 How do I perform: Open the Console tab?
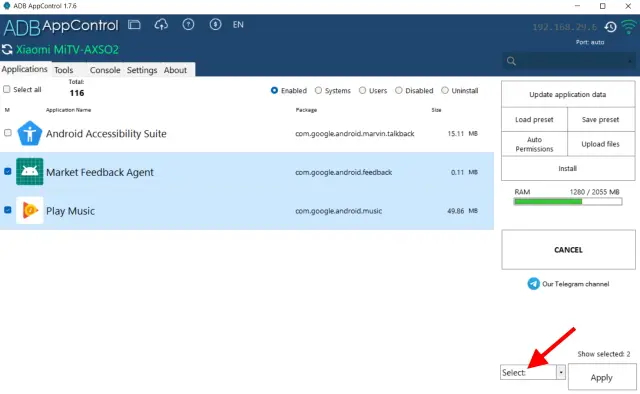[105, 70]
